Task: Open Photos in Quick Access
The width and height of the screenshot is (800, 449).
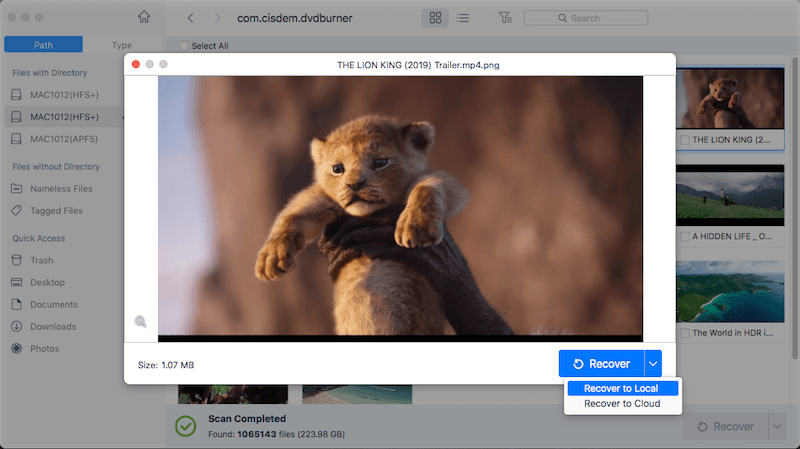Action: [x=44, y=348]
